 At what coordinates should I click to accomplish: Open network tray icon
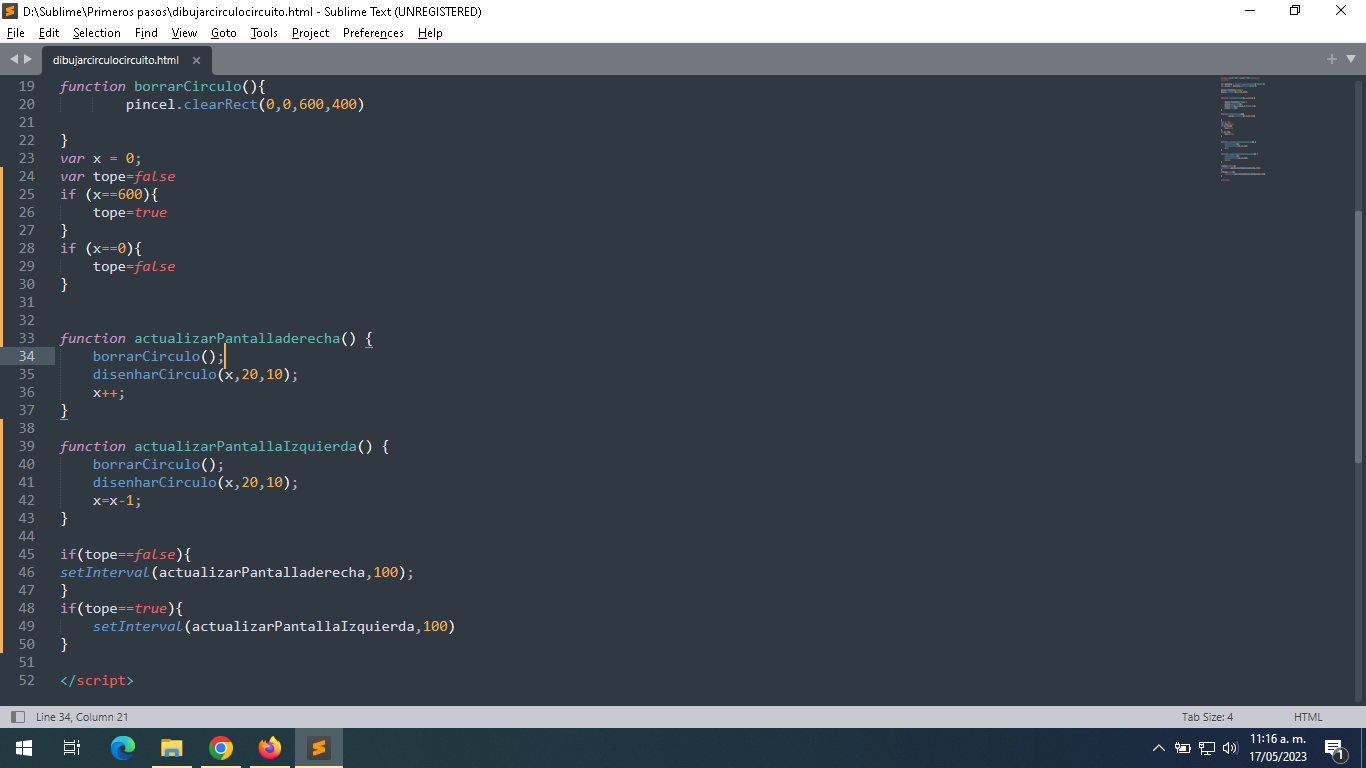tap(1207, 748)
